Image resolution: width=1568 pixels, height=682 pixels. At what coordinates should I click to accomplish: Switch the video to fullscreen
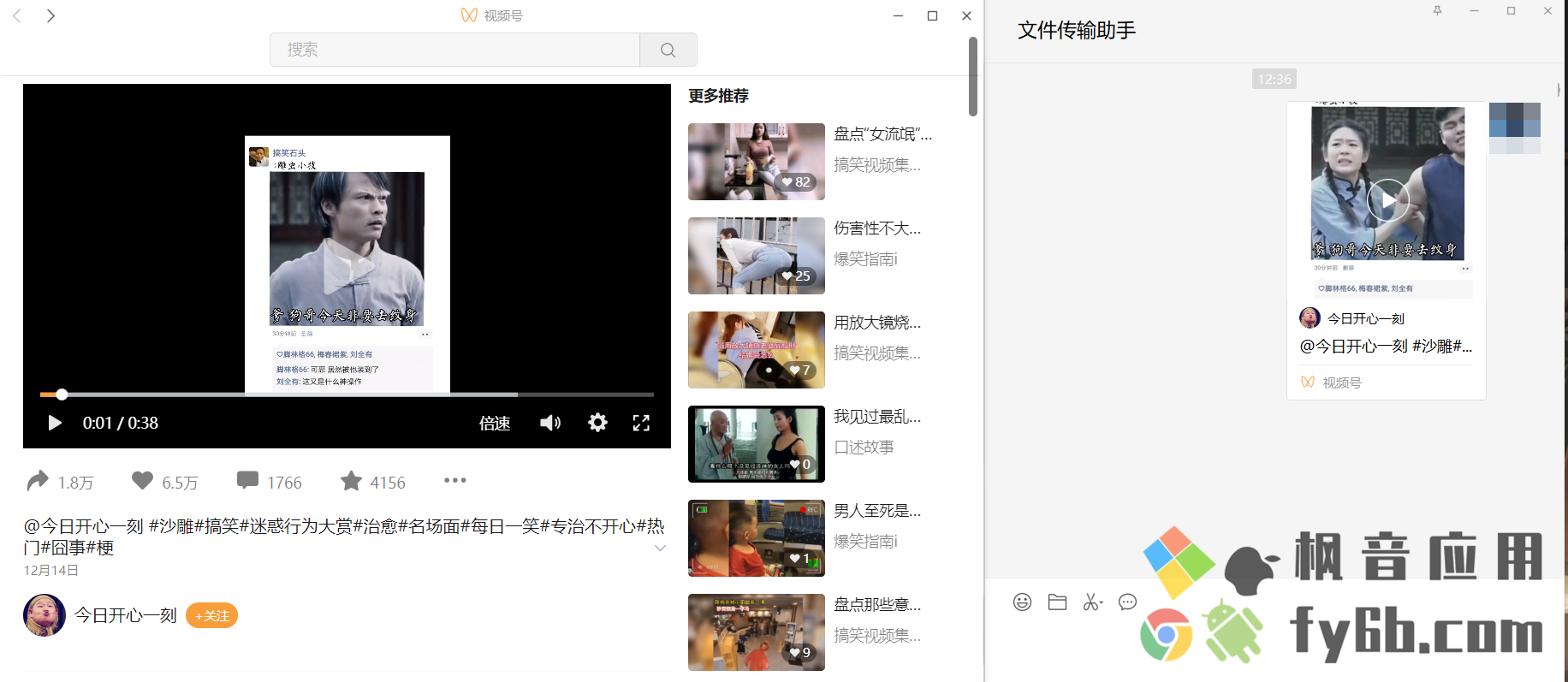(x=641, y=423)
